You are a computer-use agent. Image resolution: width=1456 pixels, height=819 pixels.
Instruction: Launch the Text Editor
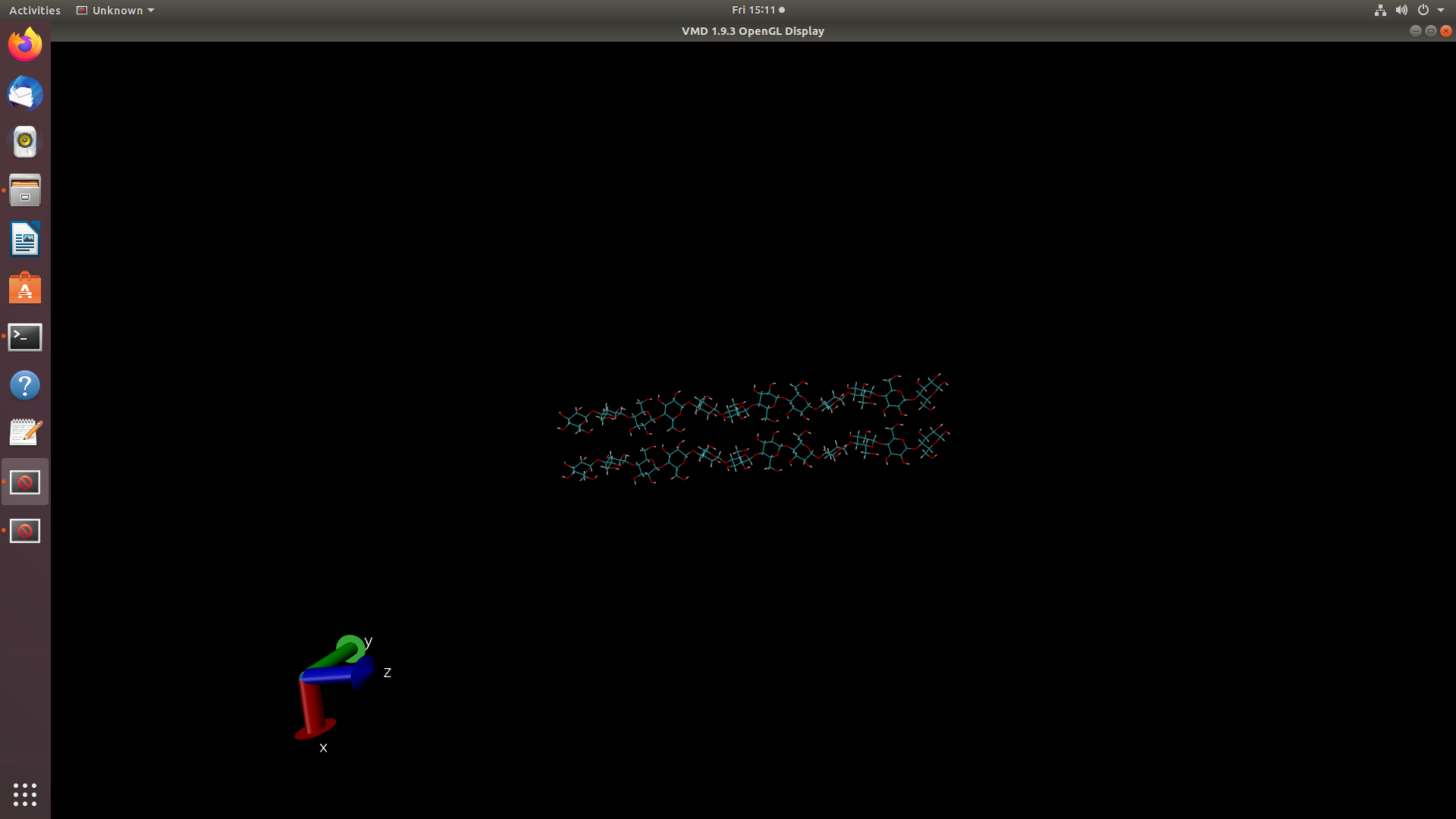(25, 433)
